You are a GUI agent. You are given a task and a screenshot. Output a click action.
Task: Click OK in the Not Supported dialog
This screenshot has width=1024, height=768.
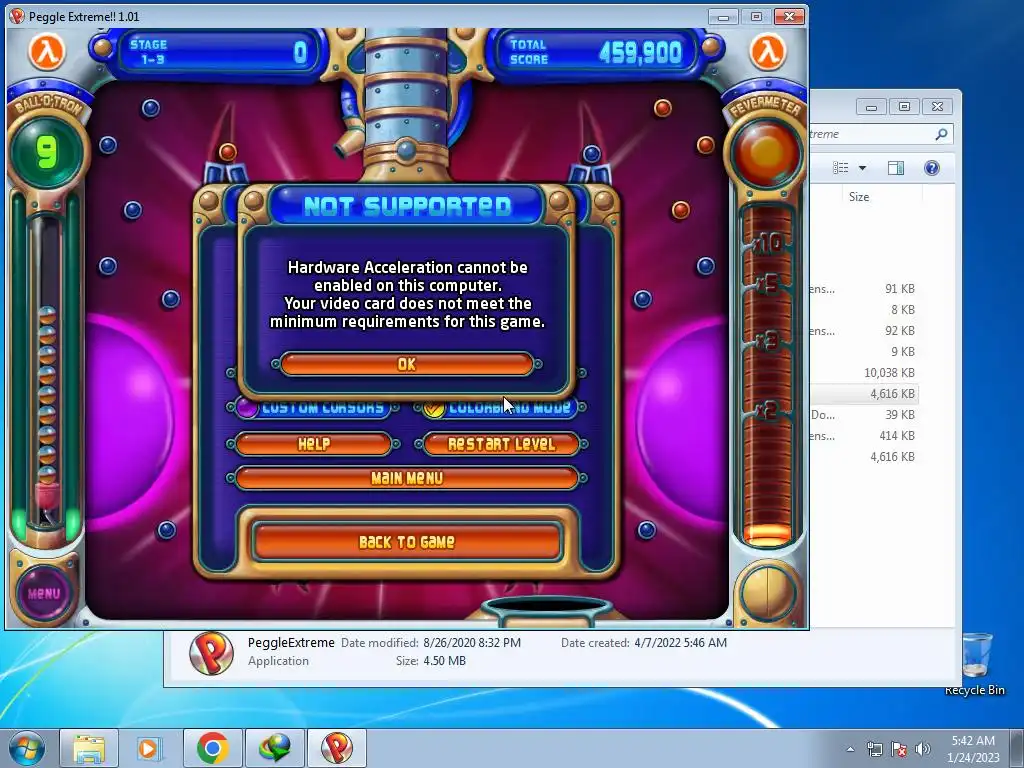tap(407, 364)
